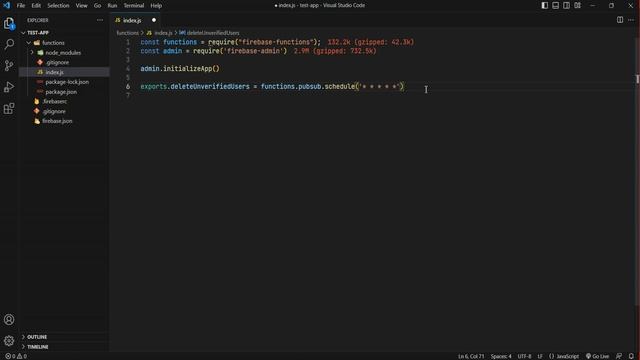Click the firebase-functions require string
Screen dimensions: 640x360
pos(276,42)
